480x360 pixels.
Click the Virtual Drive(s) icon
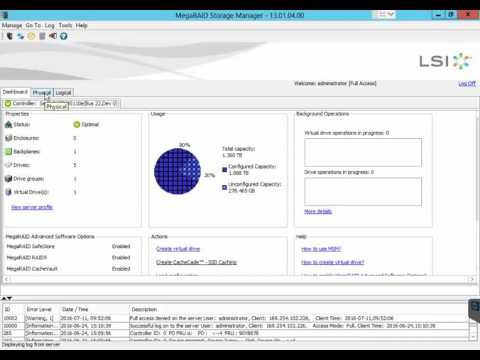8,192
